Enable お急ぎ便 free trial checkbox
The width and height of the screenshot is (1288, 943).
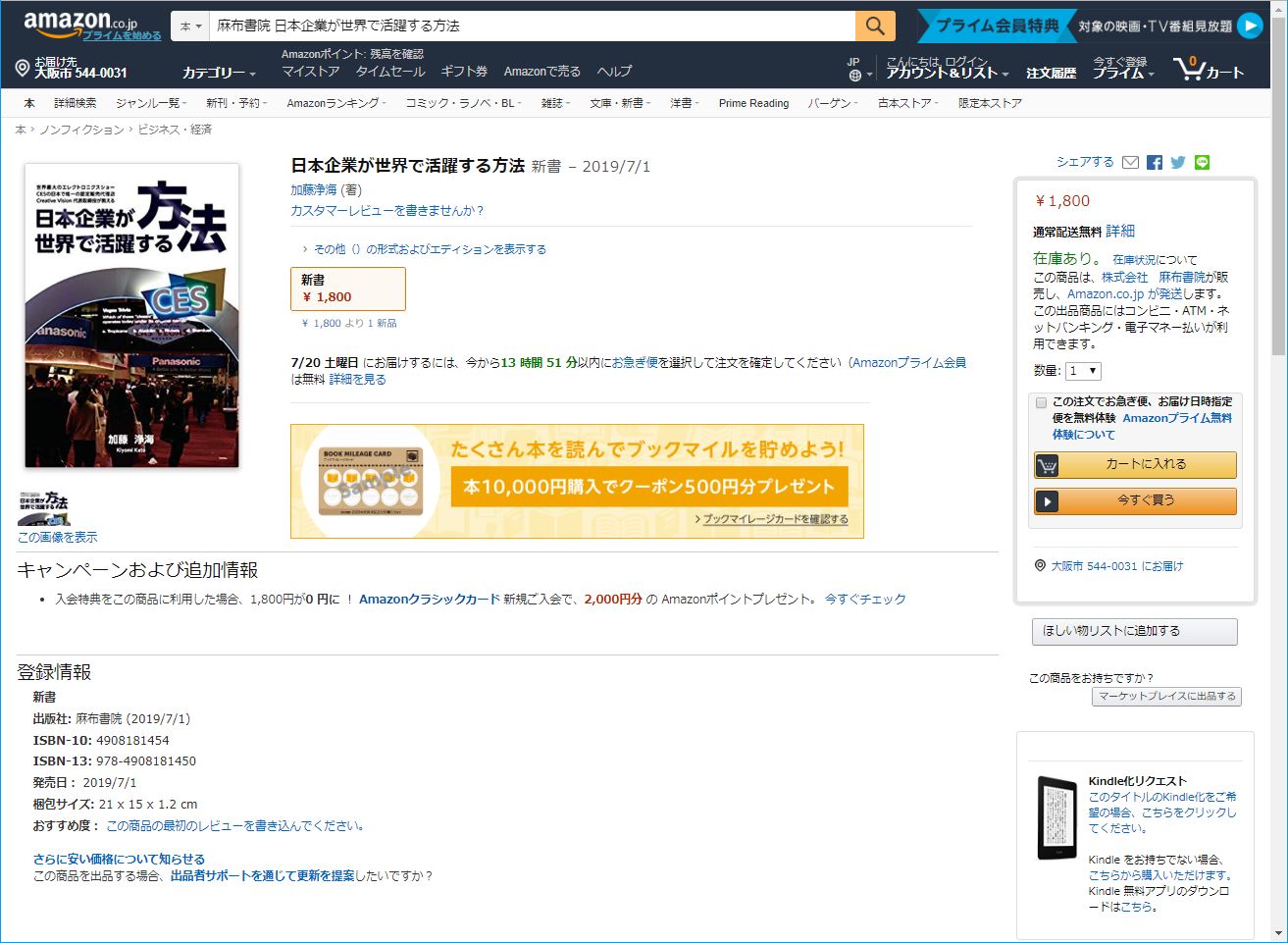pos(1041,402)
